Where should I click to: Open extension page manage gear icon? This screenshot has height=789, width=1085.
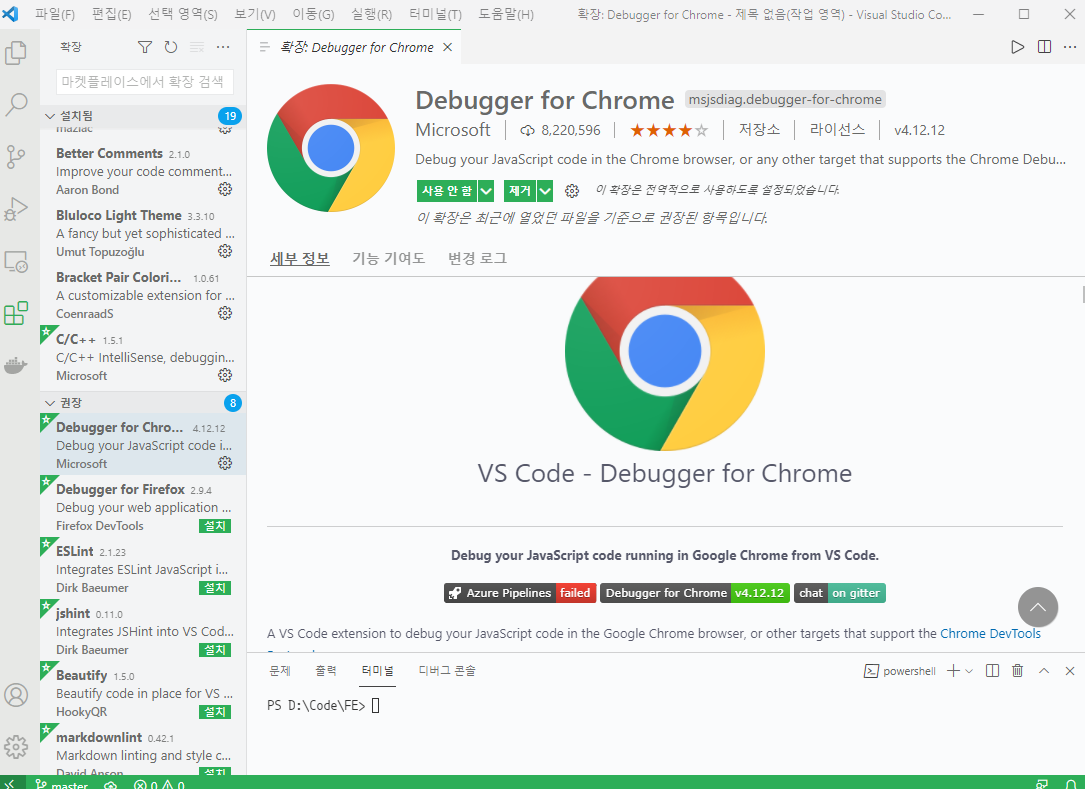pos(572,190)
